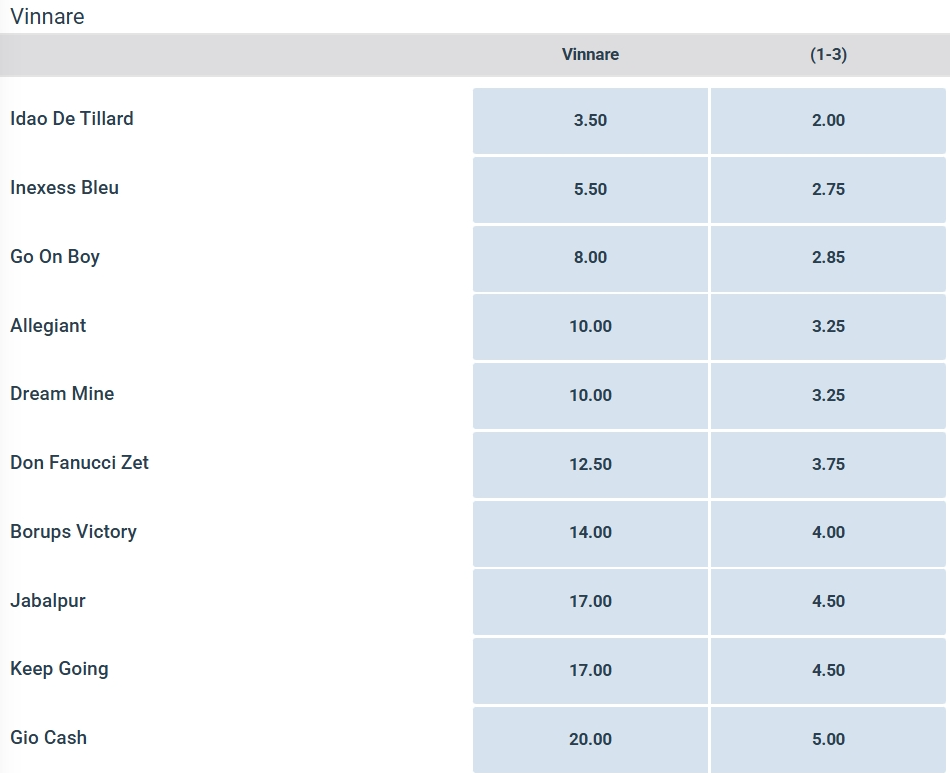The width and height of the screenshot is (950, 773).
Task: Click the horse name Gio Cash
Action: 48,738
